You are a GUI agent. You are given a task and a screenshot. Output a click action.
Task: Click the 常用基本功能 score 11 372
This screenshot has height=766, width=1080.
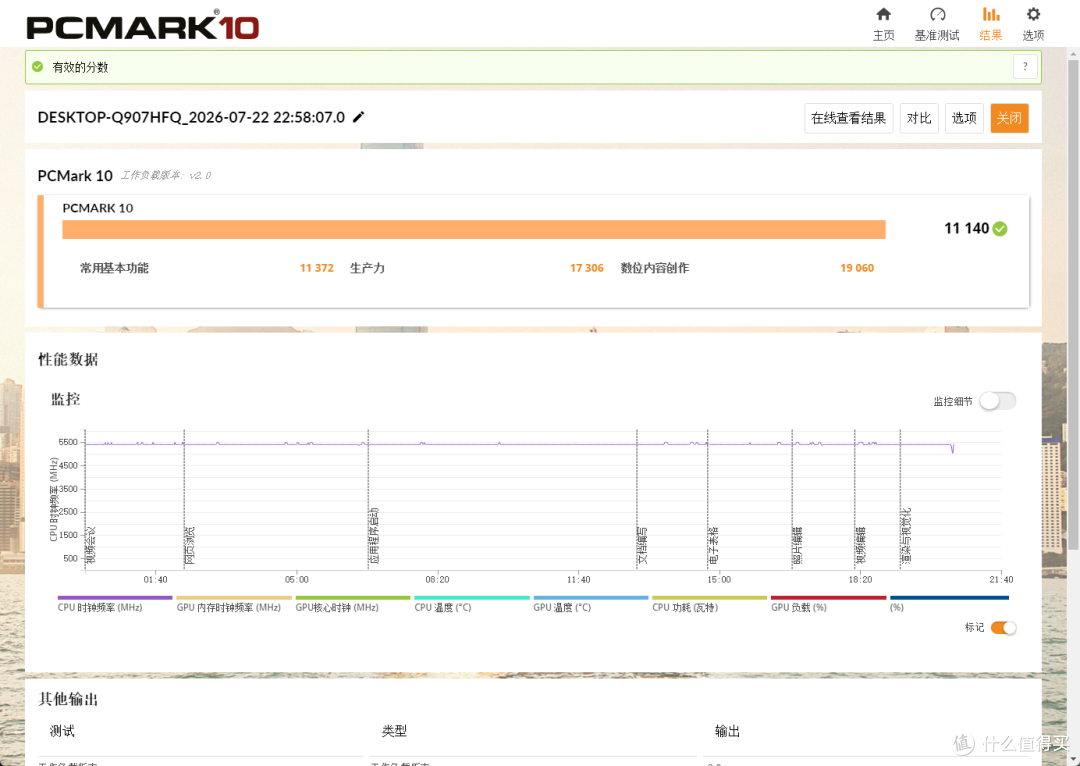317,268
